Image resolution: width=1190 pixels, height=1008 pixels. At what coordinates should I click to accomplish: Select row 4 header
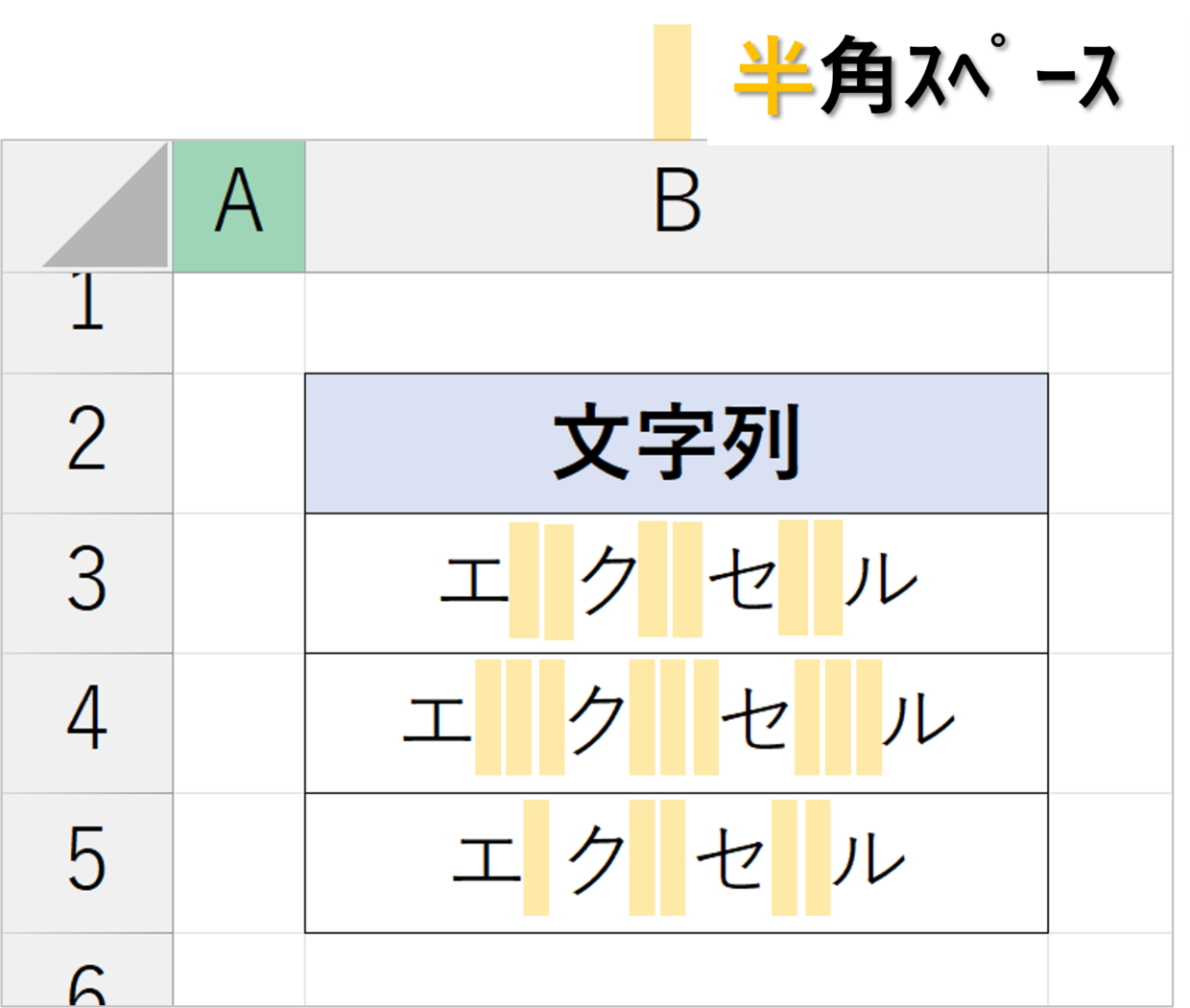[87, 723]
